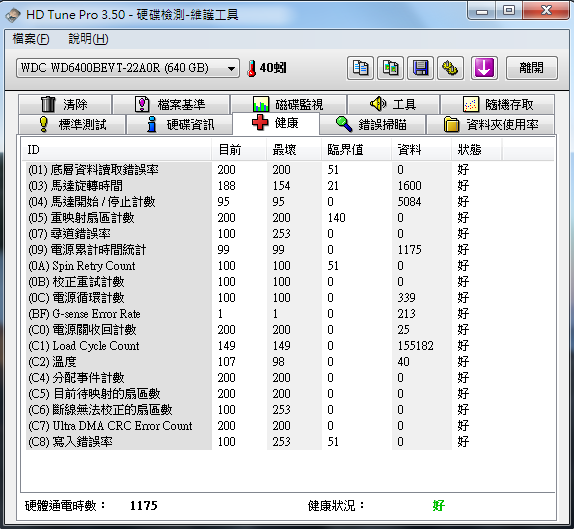This screenshot has width=574, height=529.
Task: Open the drive selection dropdown WDC WD6400BEVT
Action: (128, 68)
